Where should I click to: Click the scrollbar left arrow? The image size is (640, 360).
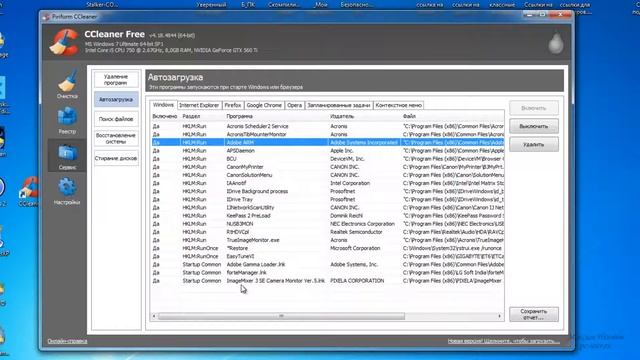point(154,316)
